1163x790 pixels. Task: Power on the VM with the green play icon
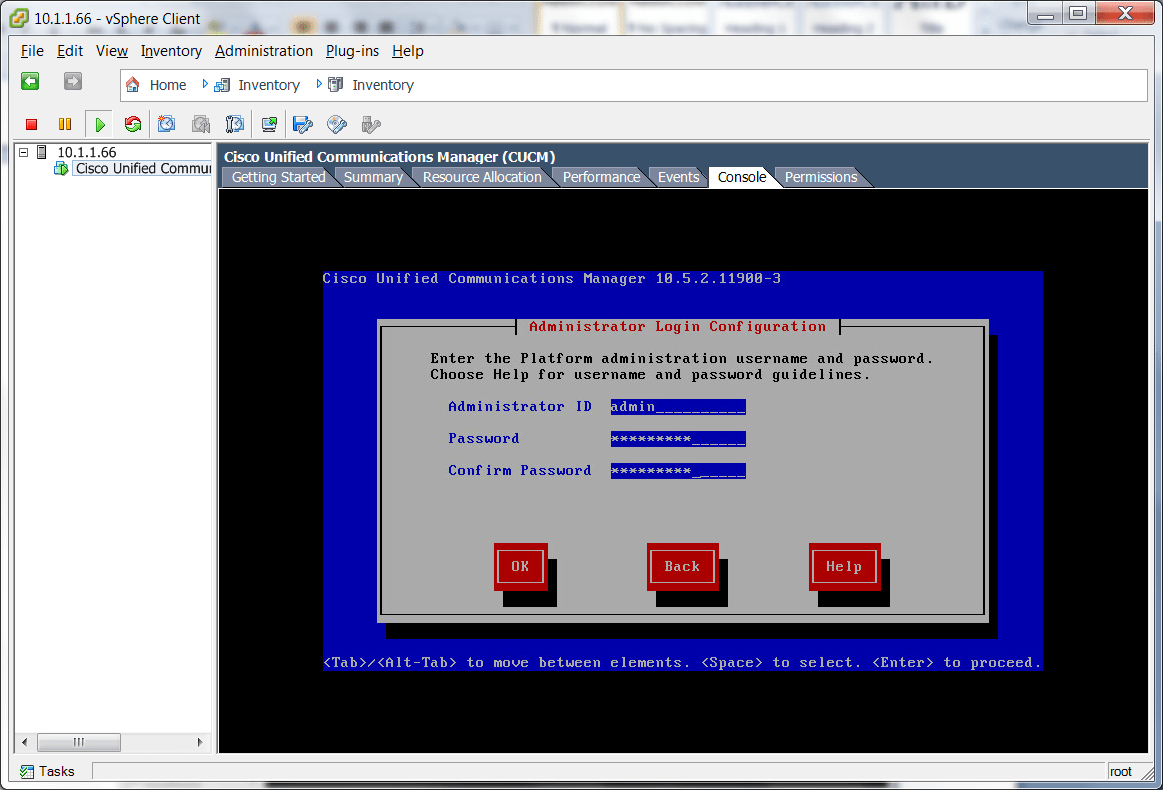coord(99,125)
